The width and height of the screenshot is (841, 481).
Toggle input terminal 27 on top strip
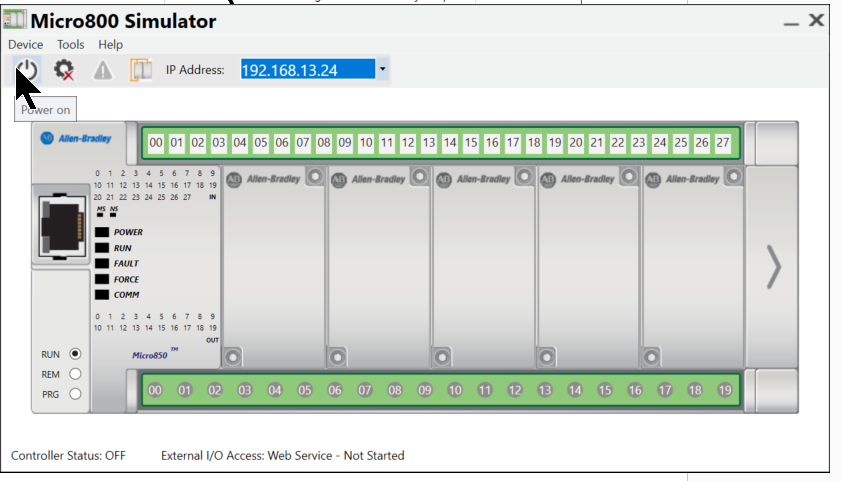723,143
